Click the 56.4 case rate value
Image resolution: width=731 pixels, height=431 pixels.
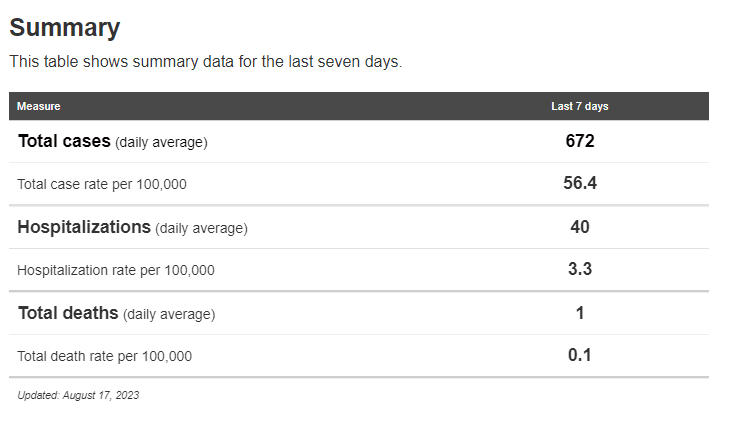pyautogui.click(x=580, y=183)
